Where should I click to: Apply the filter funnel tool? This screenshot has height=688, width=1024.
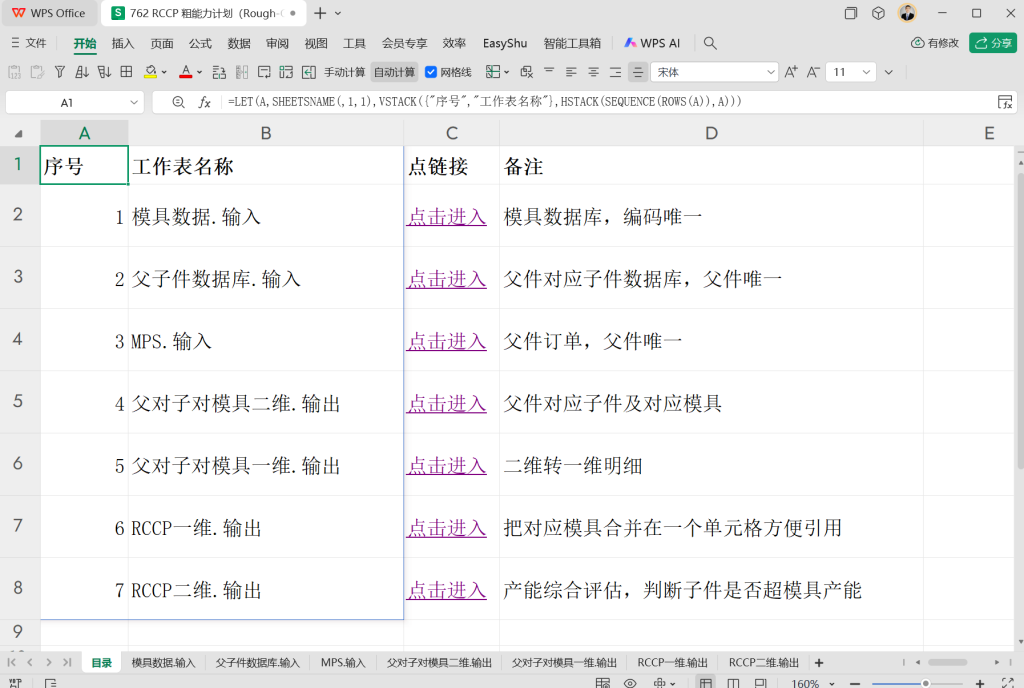tap(60, 72)
